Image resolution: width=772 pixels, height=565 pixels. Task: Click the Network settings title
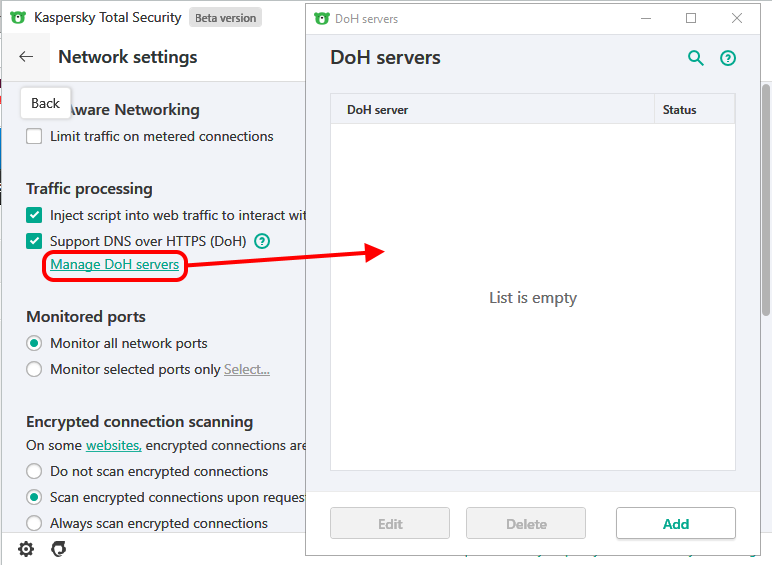[128, 57]
